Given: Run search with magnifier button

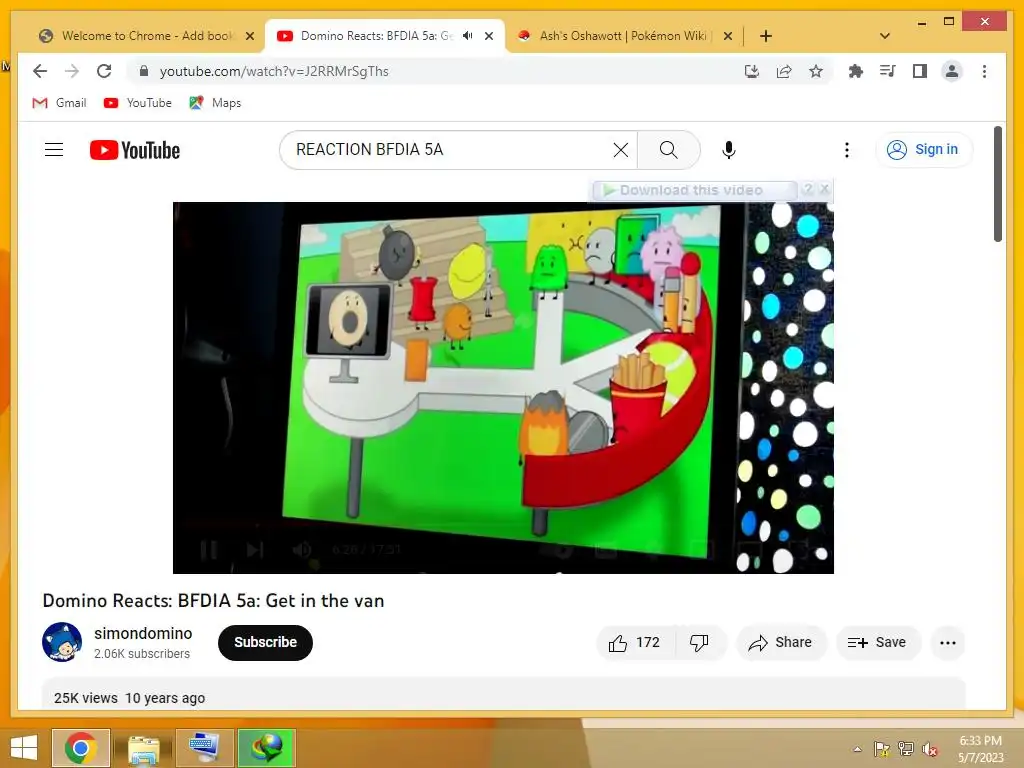Looking at the screenshot, I should (x=669, y=150).
